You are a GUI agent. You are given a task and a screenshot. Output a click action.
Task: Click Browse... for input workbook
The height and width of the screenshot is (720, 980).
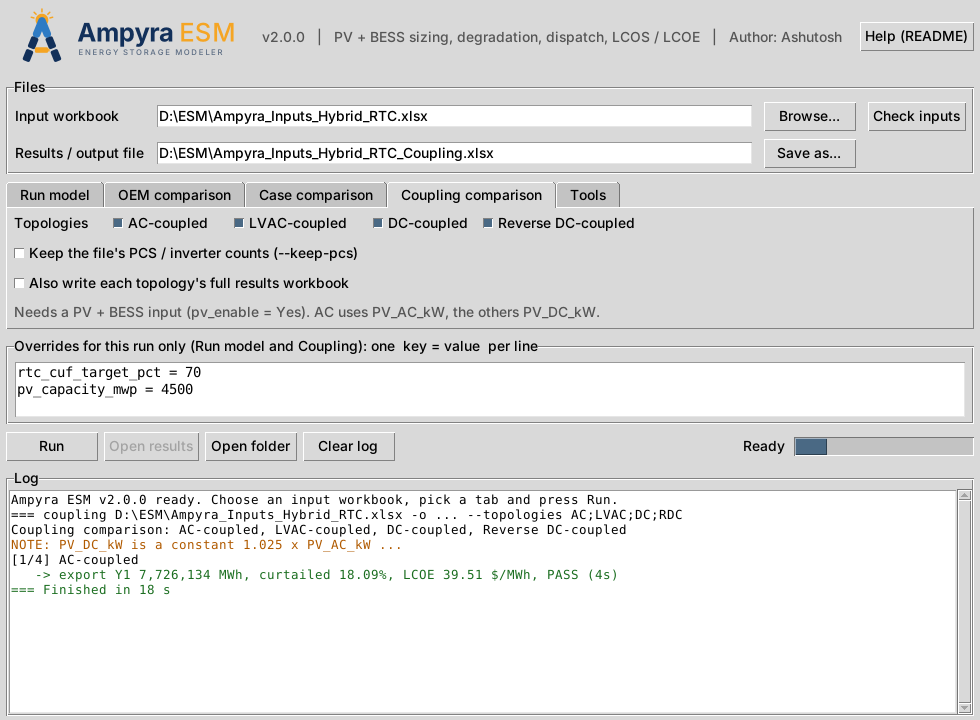[809, 116]
